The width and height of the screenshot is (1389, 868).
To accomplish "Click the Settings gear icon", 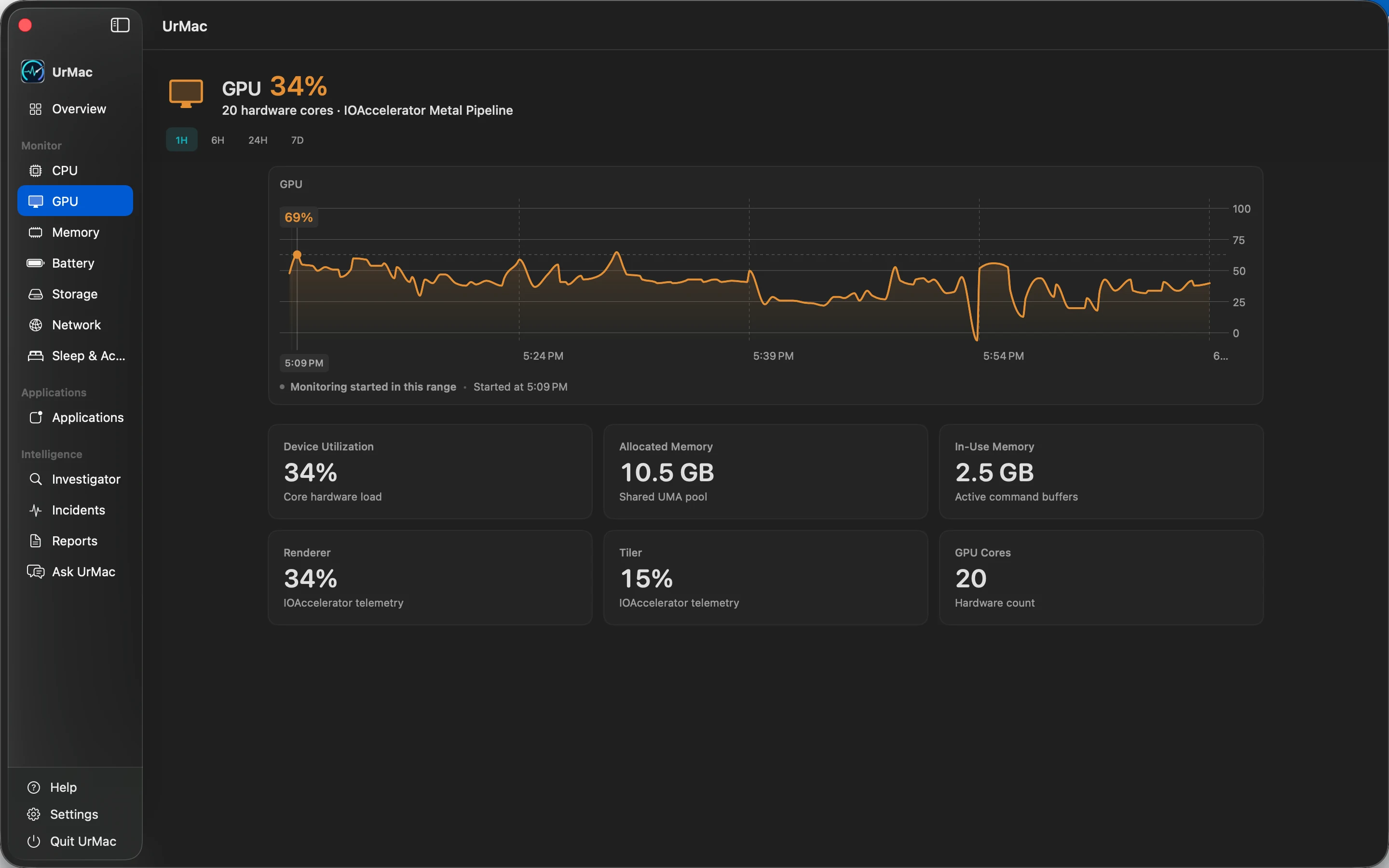I will [34, 814].
